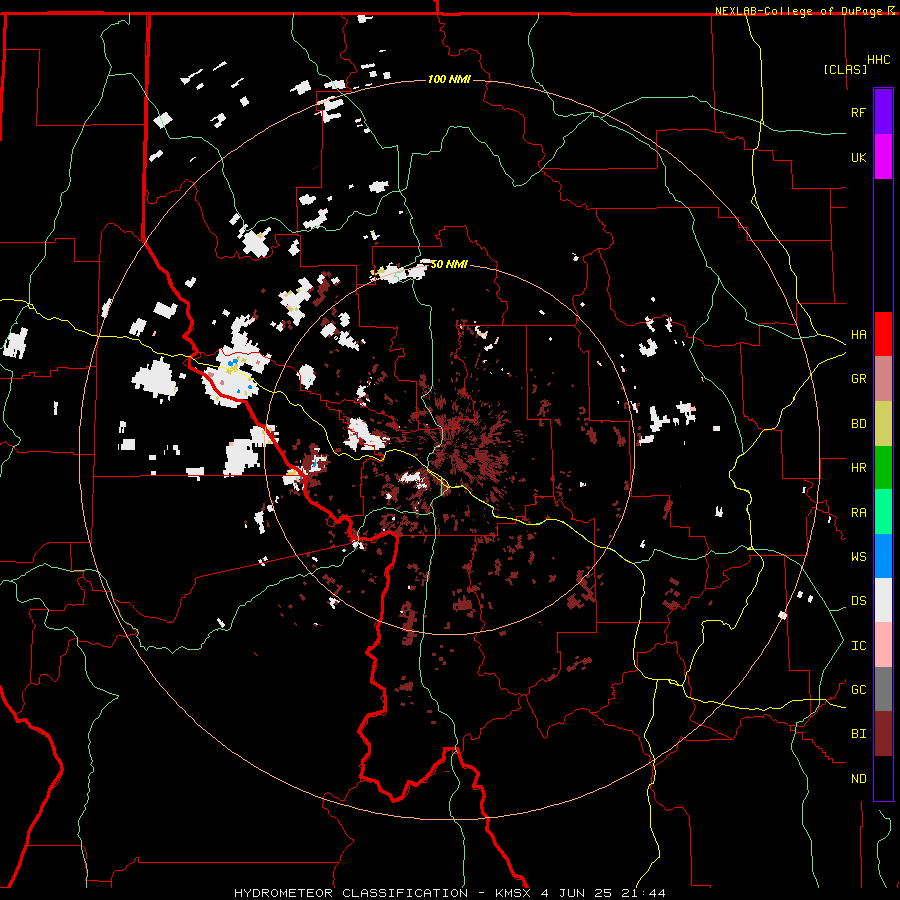Select the BD yellow legend block
This screenshot has height=900, width=900.
883,423
